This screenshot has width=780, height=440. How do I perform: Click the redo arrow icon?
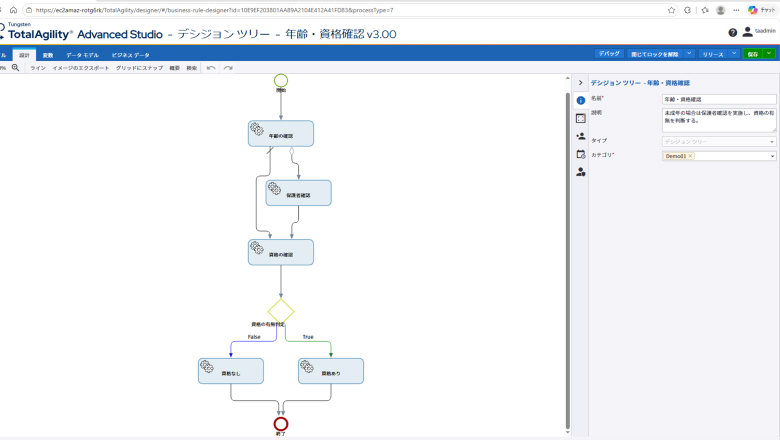(x=228, y=68)
